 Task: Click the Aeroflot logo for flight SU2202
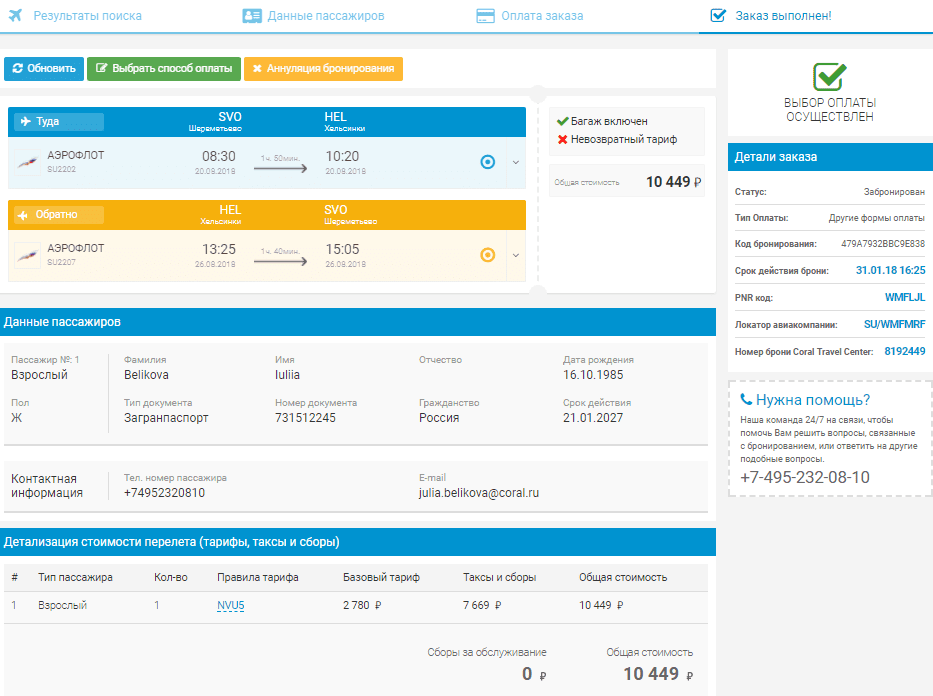click(27, 162)
